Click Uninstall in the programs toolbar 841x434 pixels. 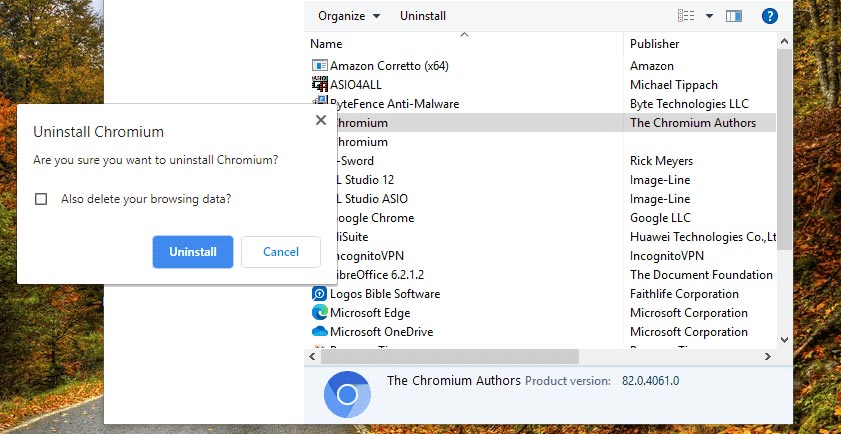coord(423,16)
